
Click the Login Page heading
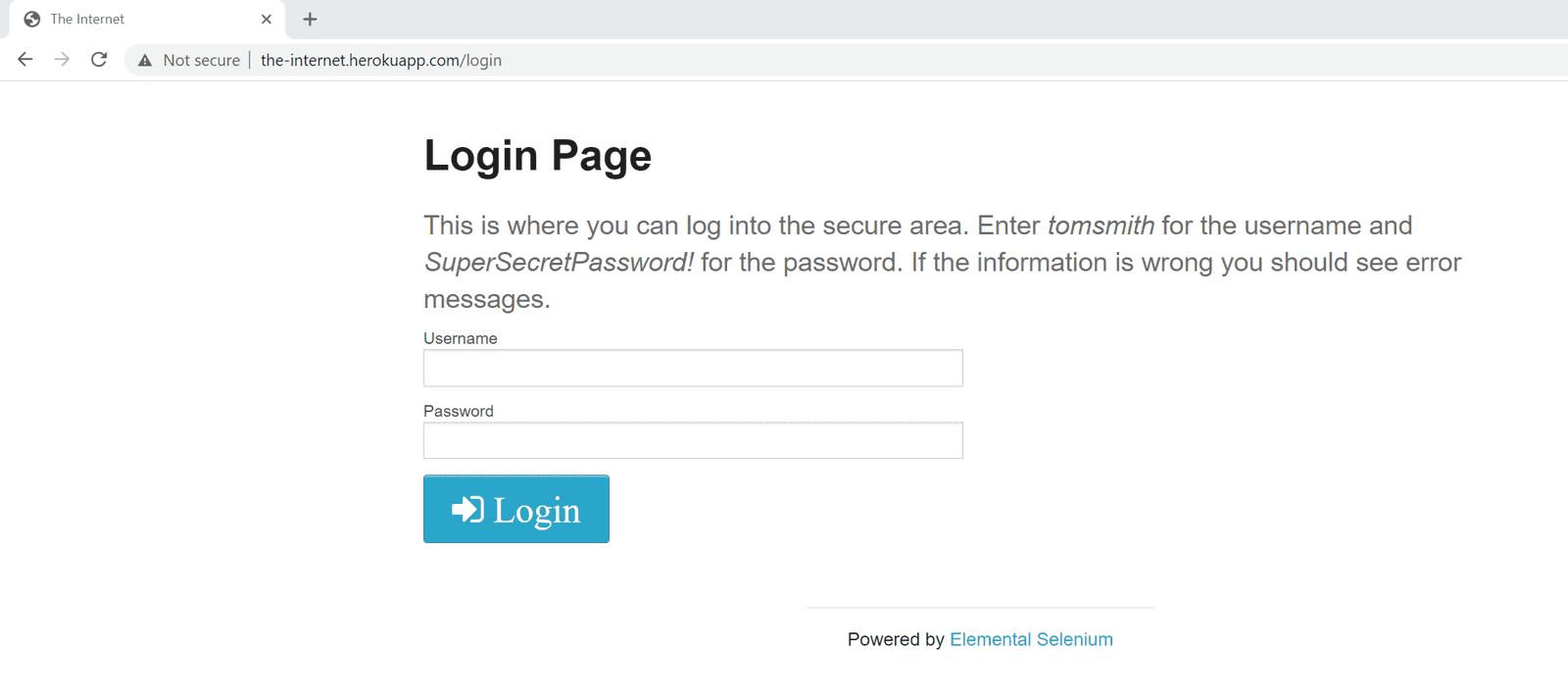click(x=537, y=155)
